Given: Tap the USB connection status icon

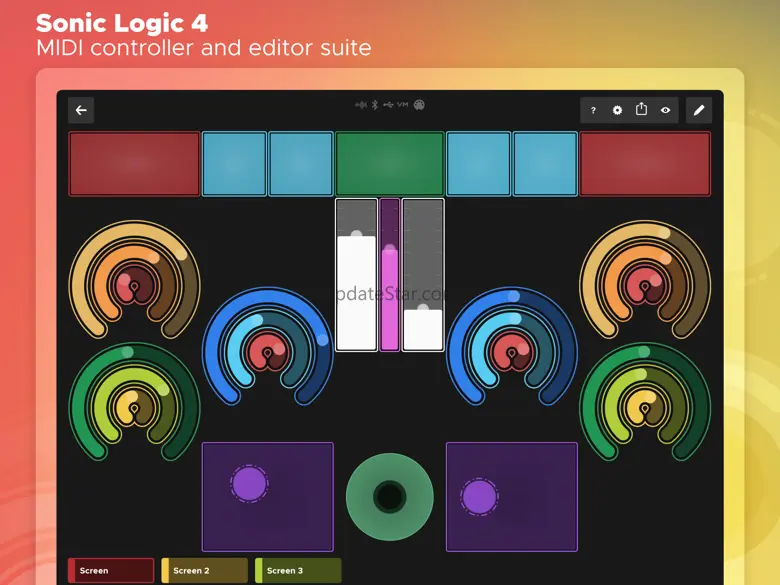Looking at the screenshot, I should (x=389, y=105).
